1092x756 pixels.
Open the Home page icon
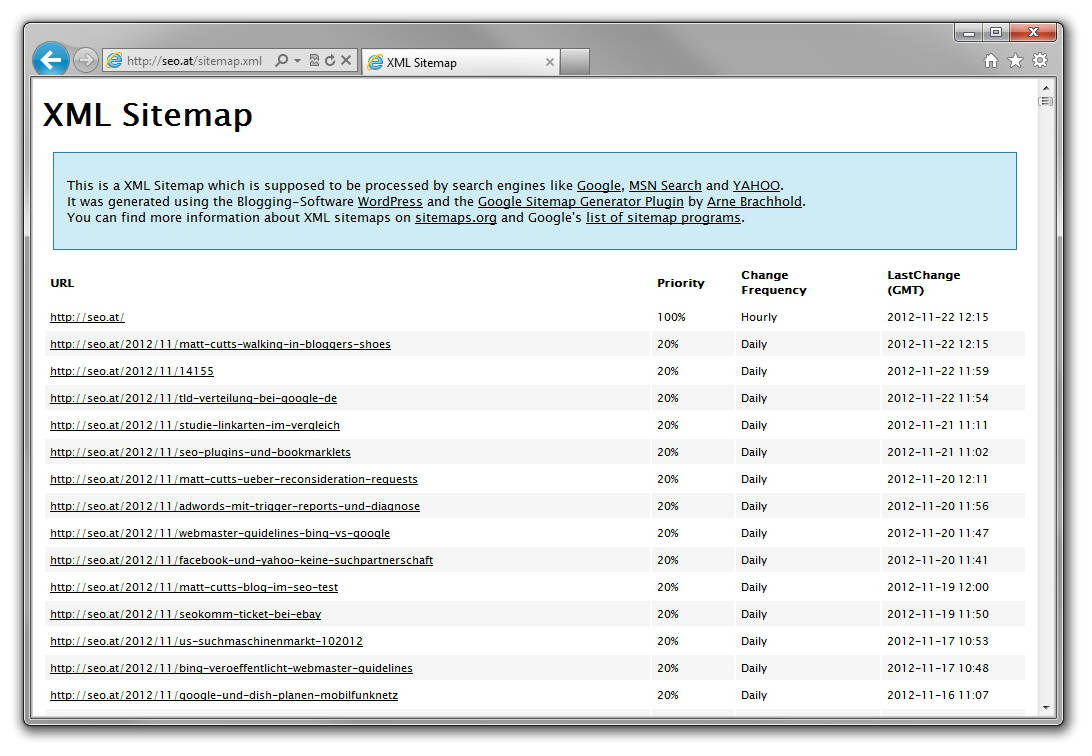coord(991,61)
